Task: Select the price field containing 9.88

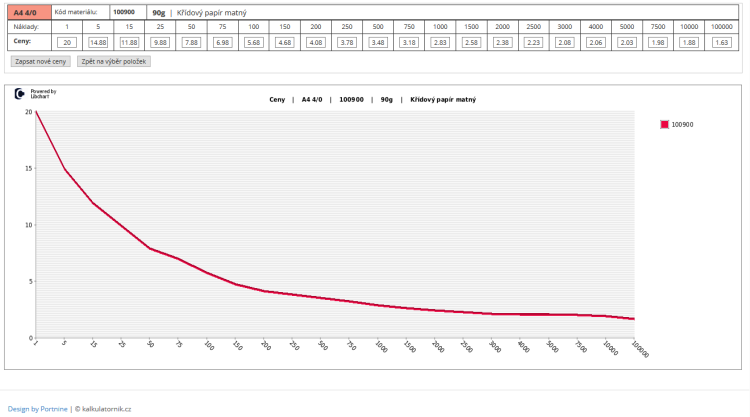Action: [x=160, y=43]
